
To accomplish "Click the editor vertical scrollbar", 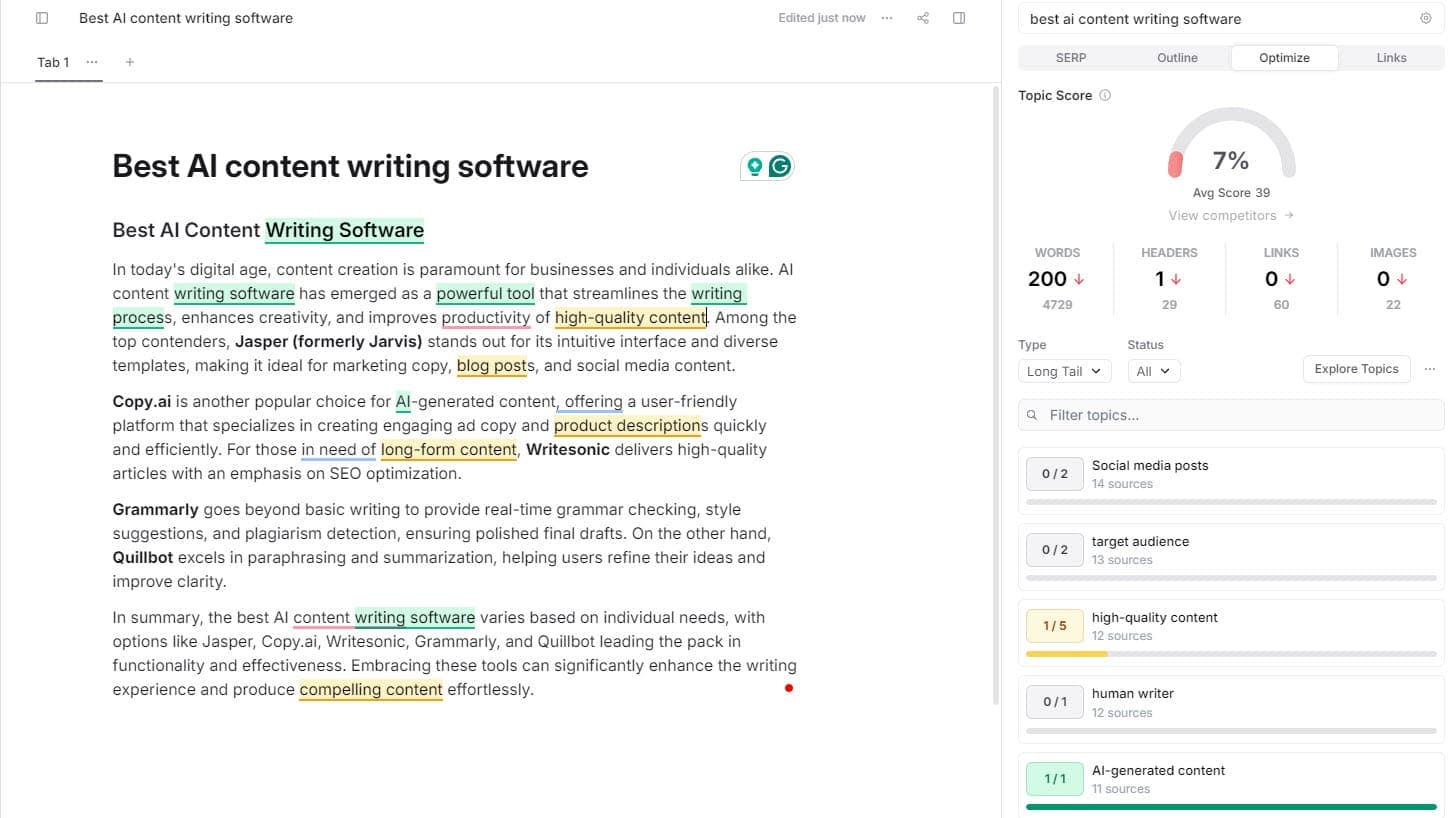I will 995,395.
